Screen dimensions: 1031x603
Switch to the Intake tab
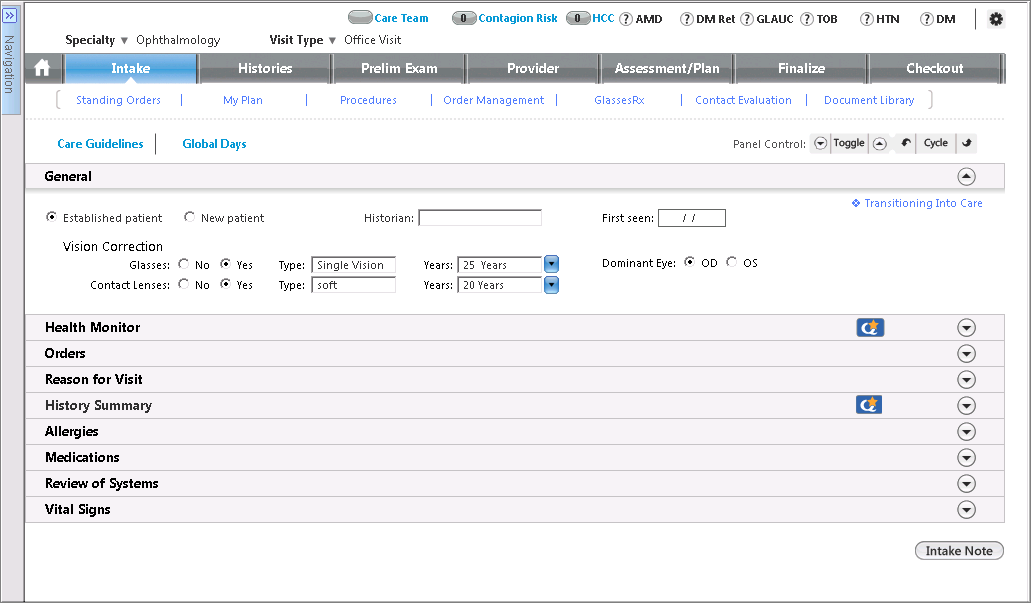point(131,68)
